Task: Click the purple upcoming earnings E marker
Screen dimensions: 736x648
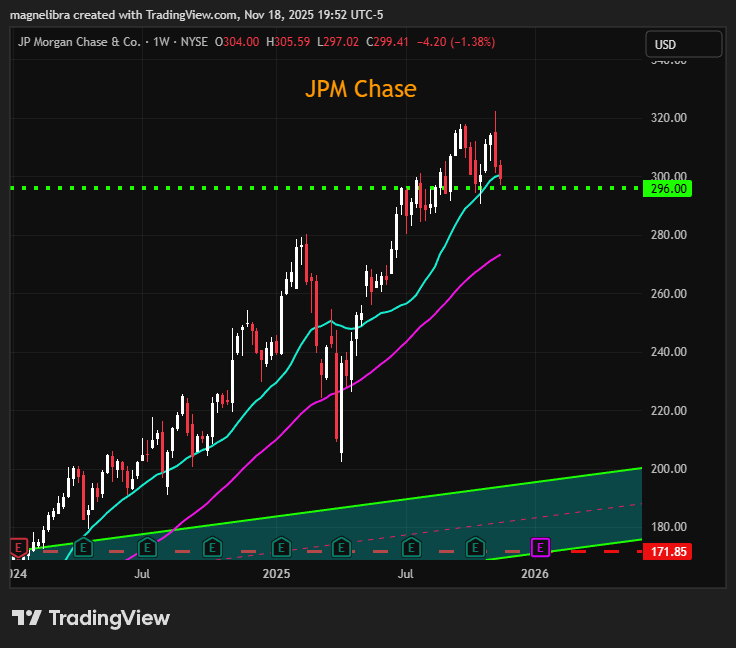Action: click(x=540, y=548)
